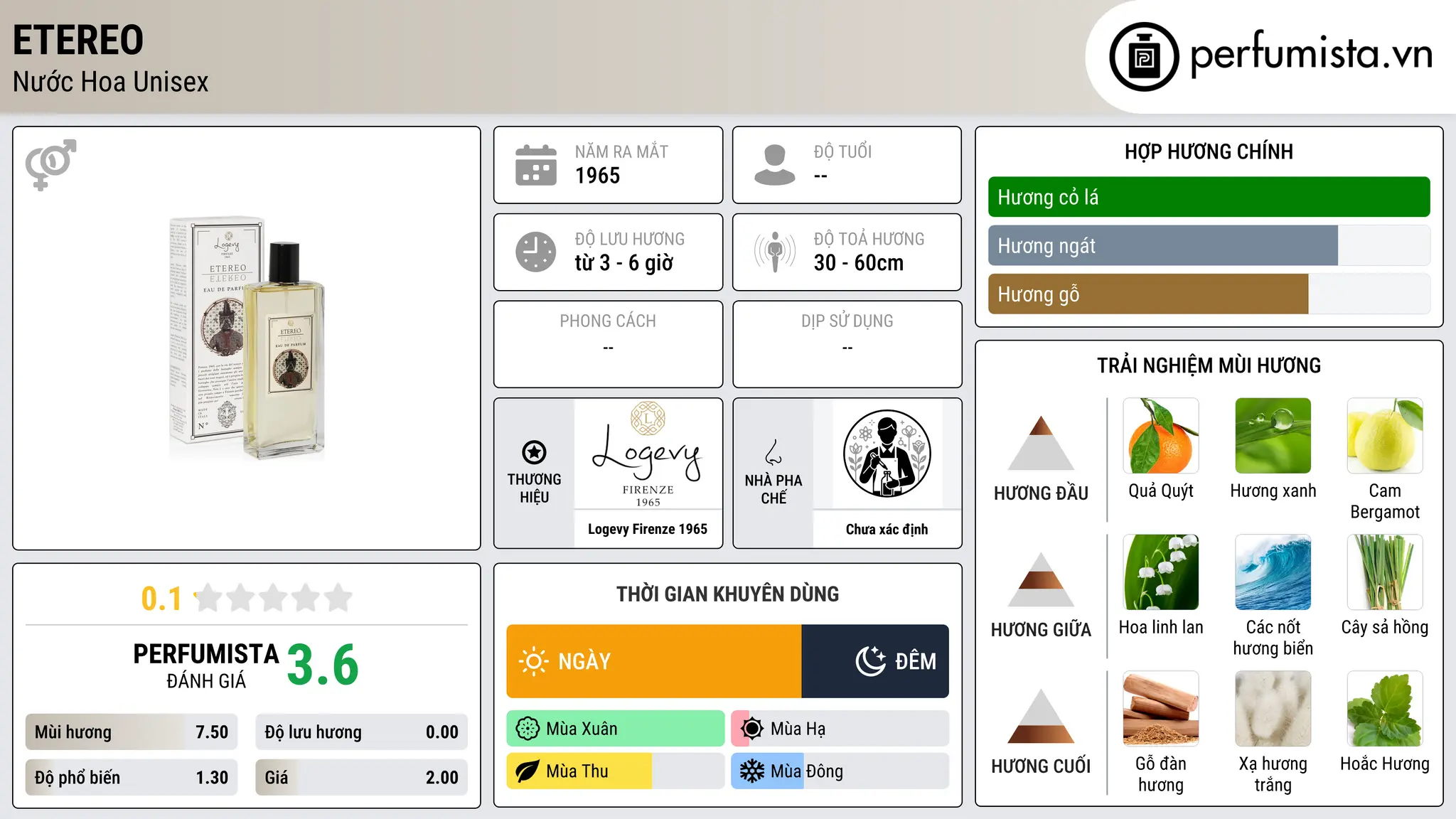Image resolution: width=1456 pixels, height=819 pixels.
Task: Select the Ngày daytime segment
Action: (654, 661)
